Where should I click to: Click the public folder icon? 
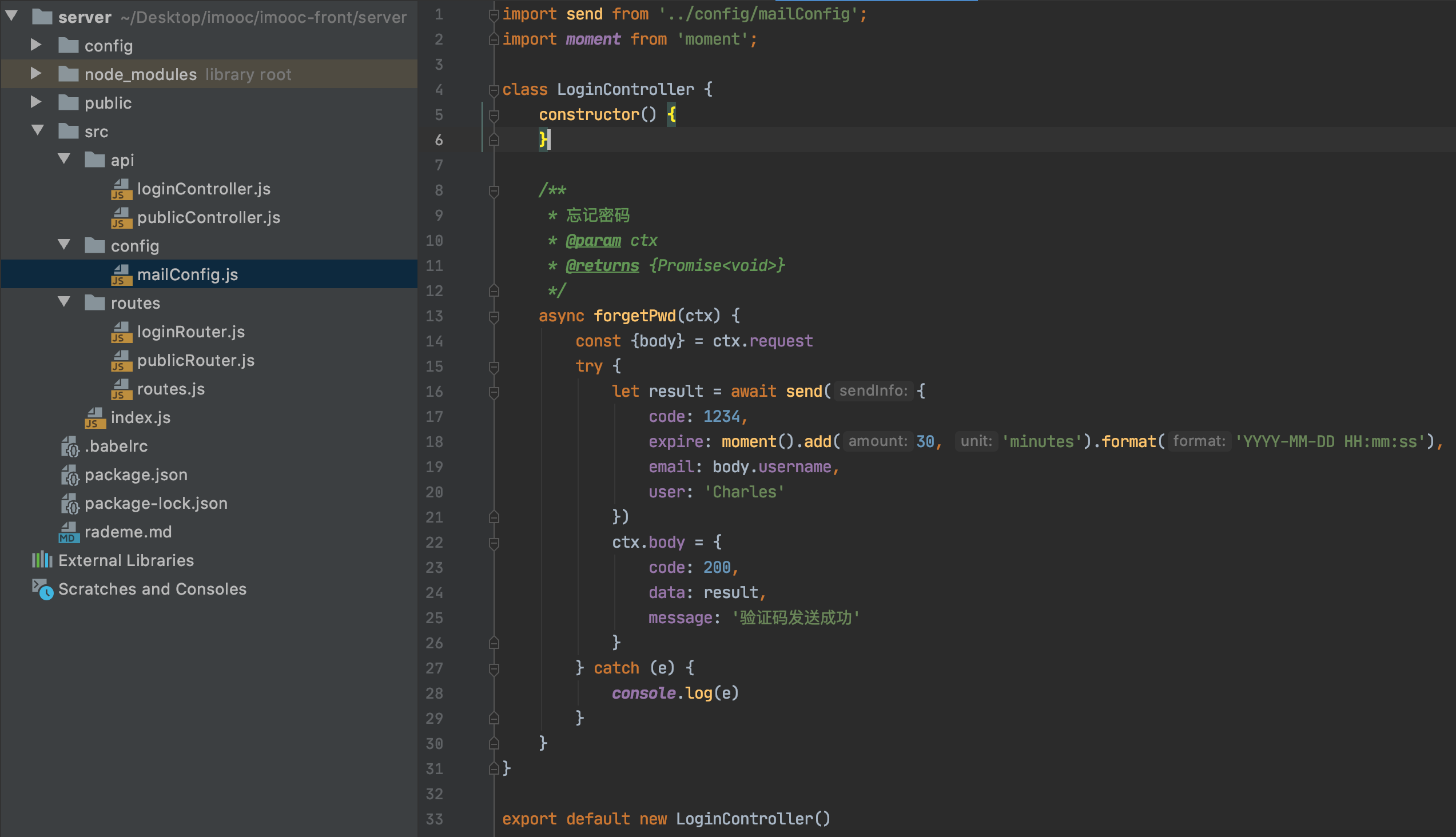click(69, 102)
